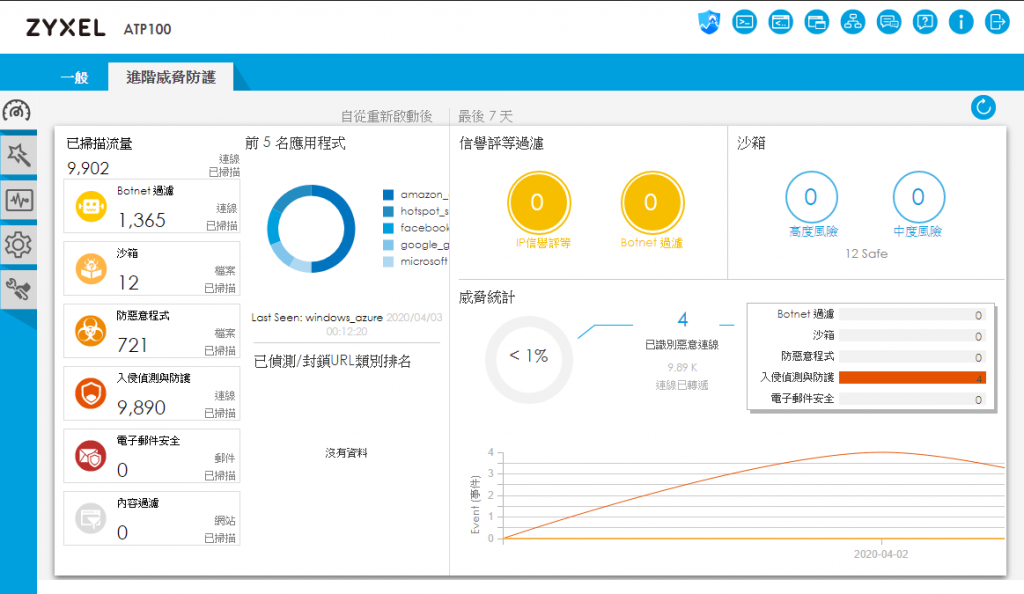Open the site map network icon
The width and height of the screenshot is (1024, 594).
coord(852,22)
